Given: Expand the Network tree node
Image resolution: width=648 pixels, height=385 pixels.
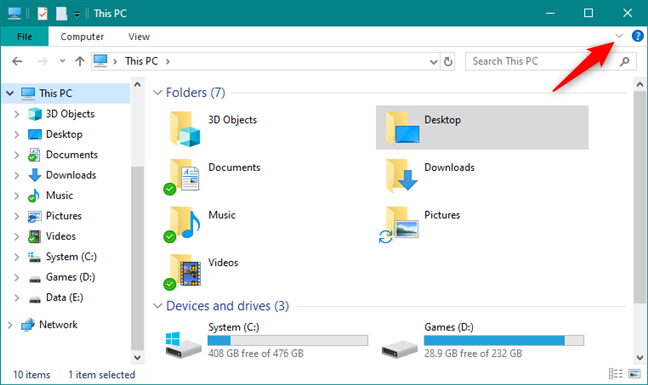Looking at the screenshot, I should tap(10, 325).
